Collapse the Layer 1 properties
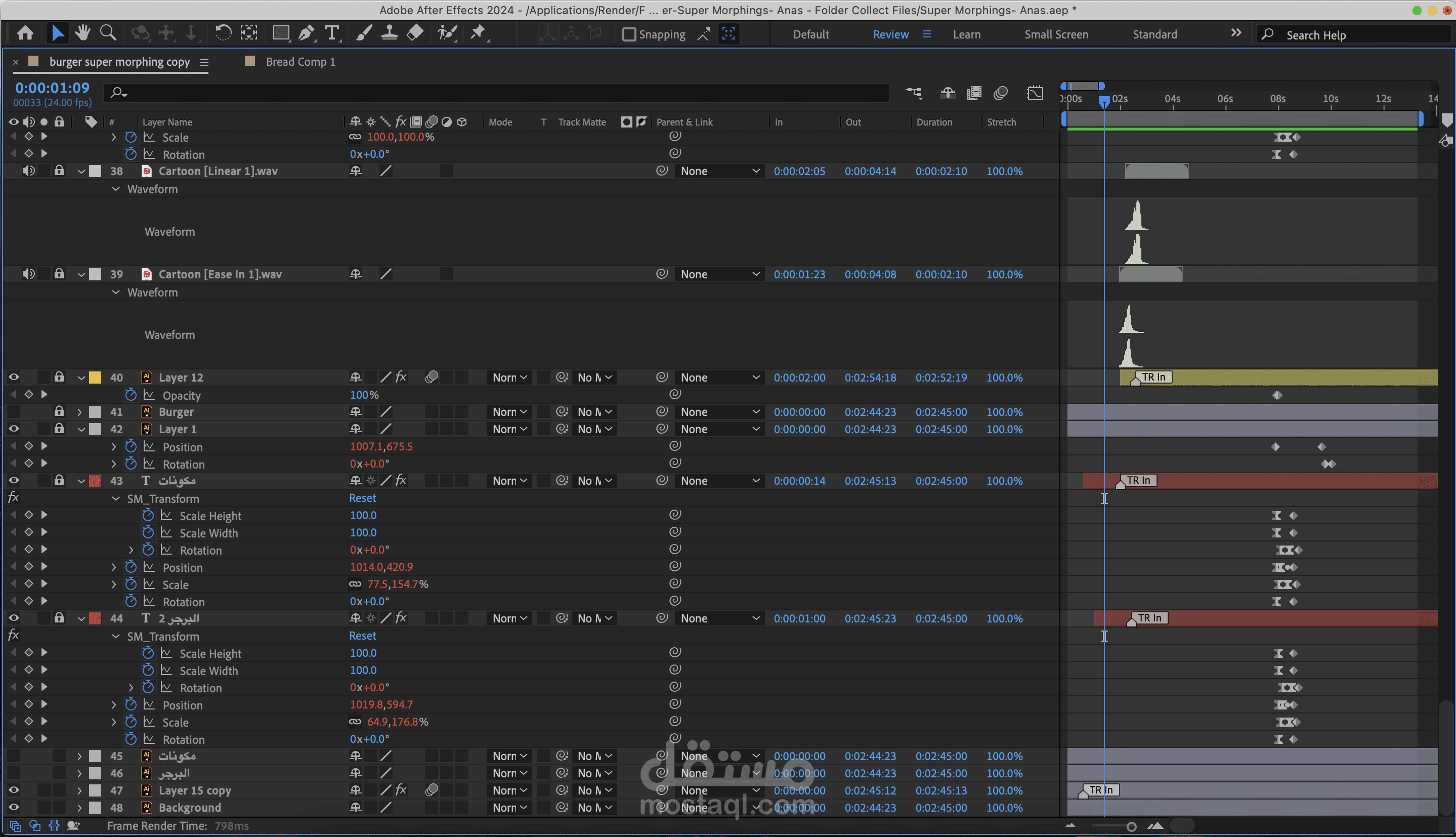This screenshot has height=837, width=1456. [x=81, y=430]
